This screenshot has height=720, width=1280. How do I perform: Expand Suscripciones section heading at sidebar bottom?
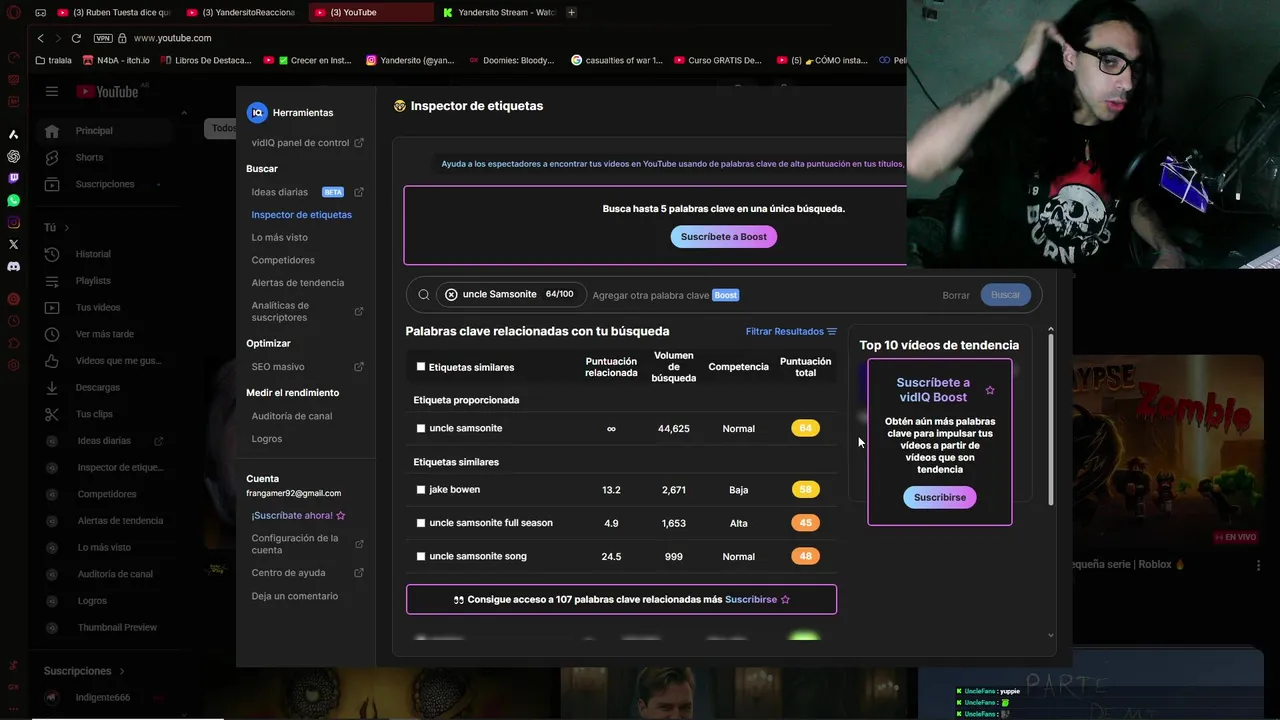coord(84,671)
